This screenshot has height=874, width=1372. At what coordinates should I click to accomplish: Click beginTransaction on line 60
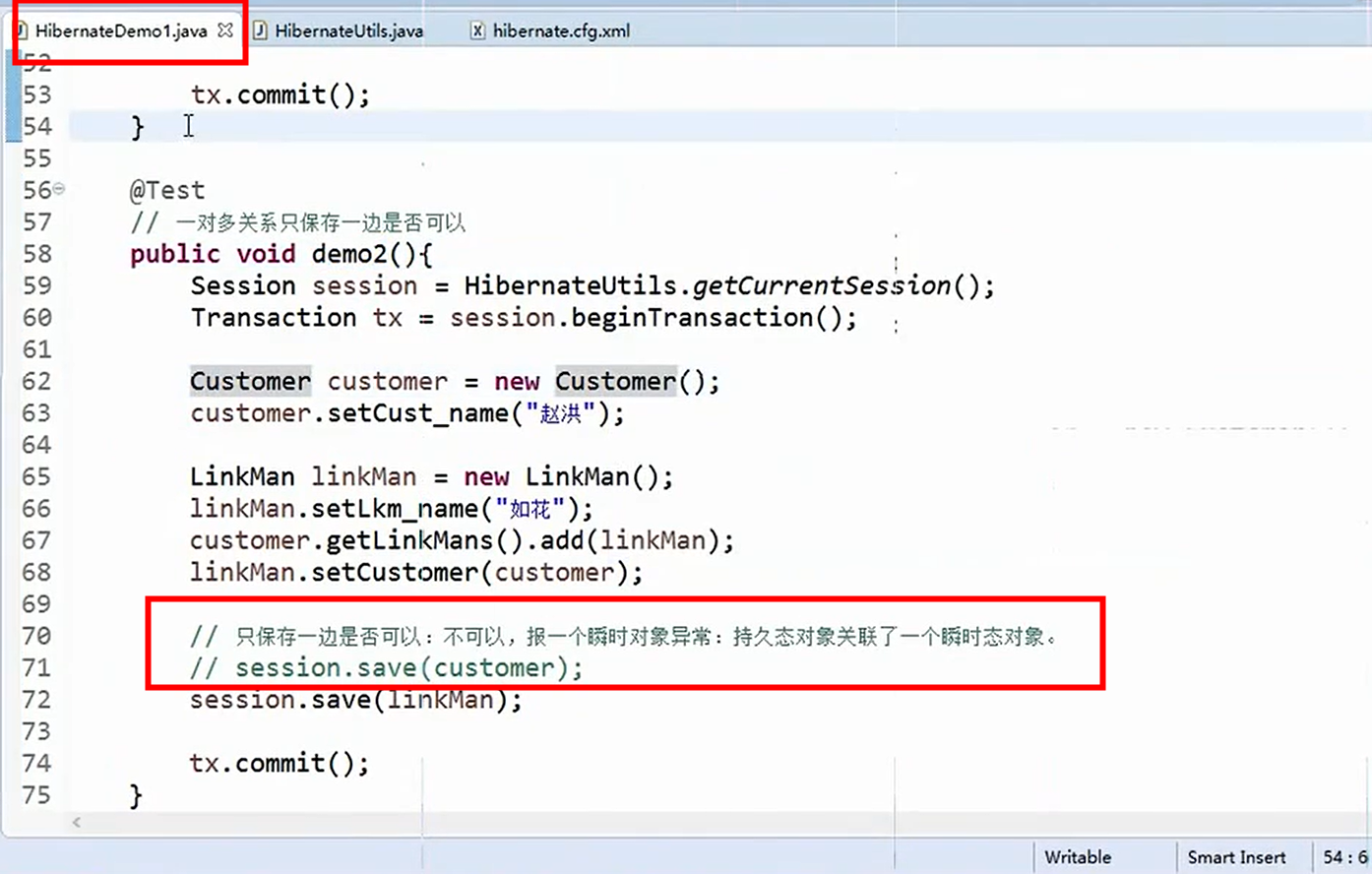click(x=693, y=317)
